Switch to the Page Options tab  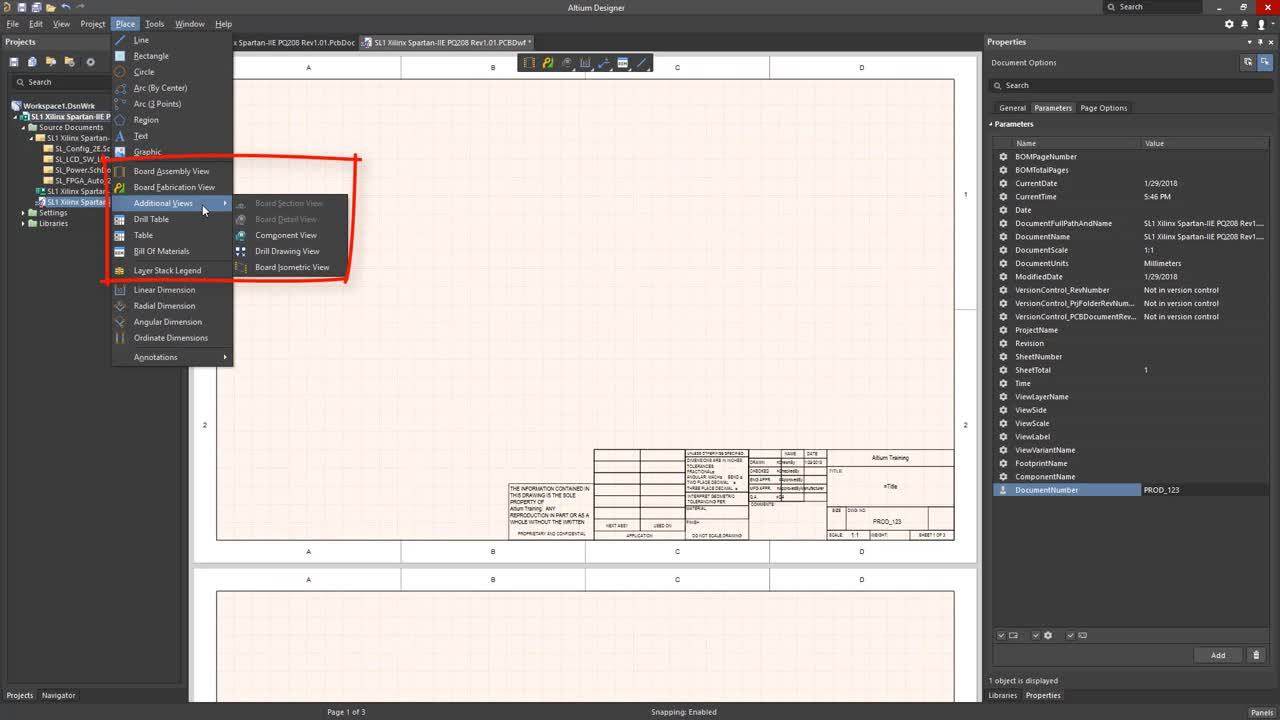(1103, 108)
